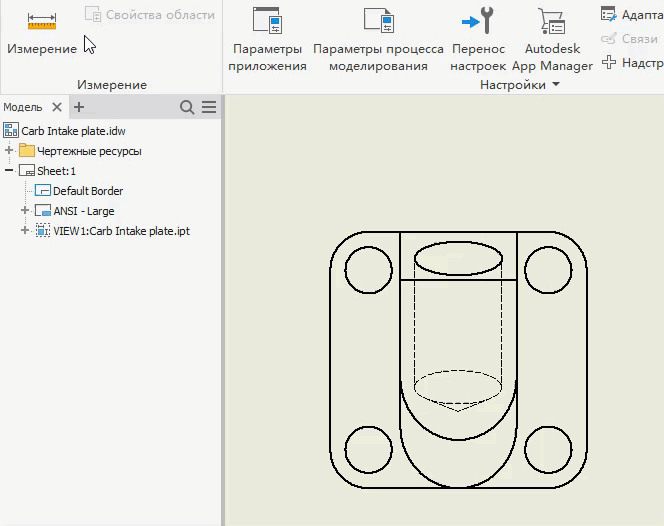Open the browser panel hamburger menu

[209, 107]
